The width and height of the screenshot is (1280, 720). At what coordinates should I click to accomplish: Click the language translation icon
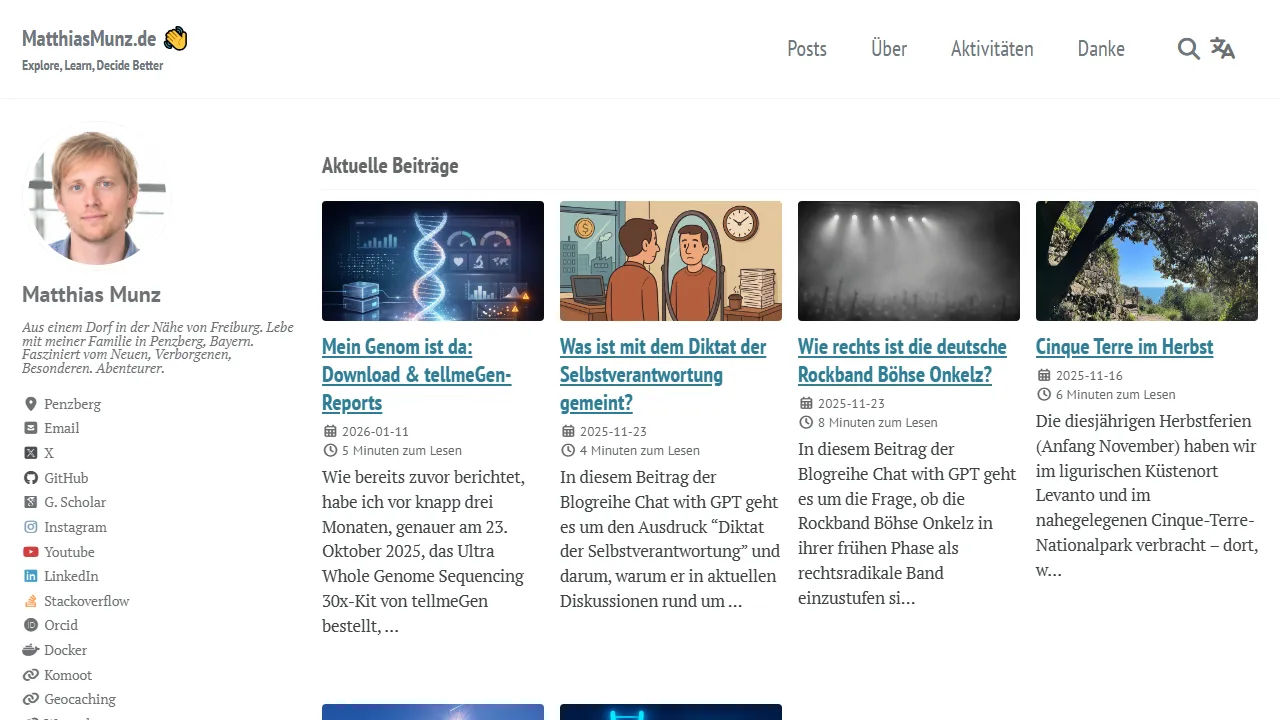pos(1222,48)
